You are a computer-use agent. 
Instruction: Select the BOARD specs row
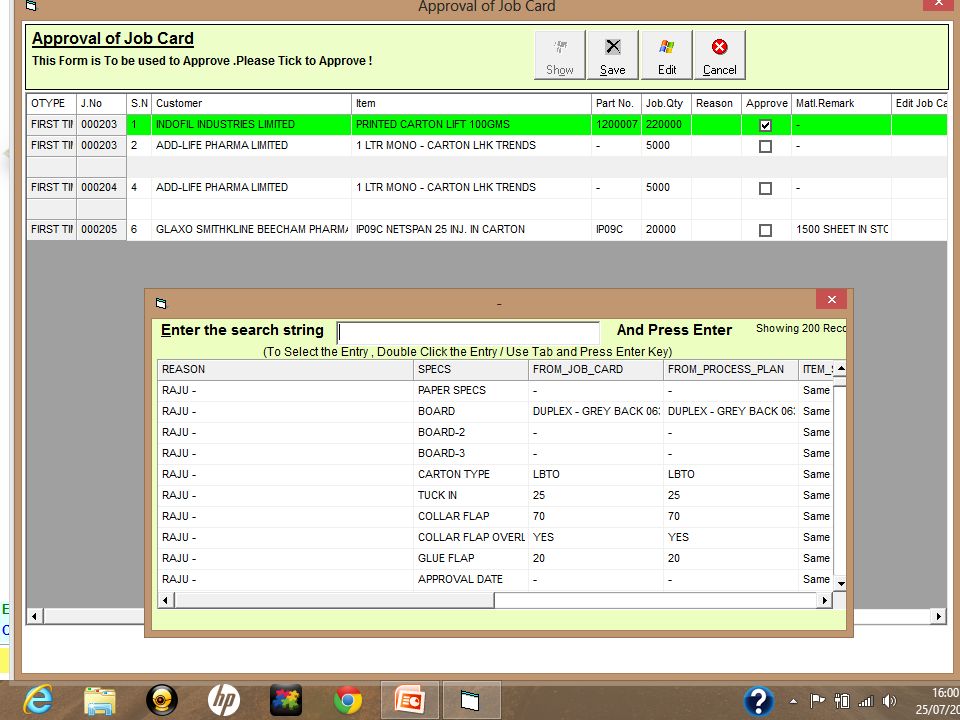495,411
